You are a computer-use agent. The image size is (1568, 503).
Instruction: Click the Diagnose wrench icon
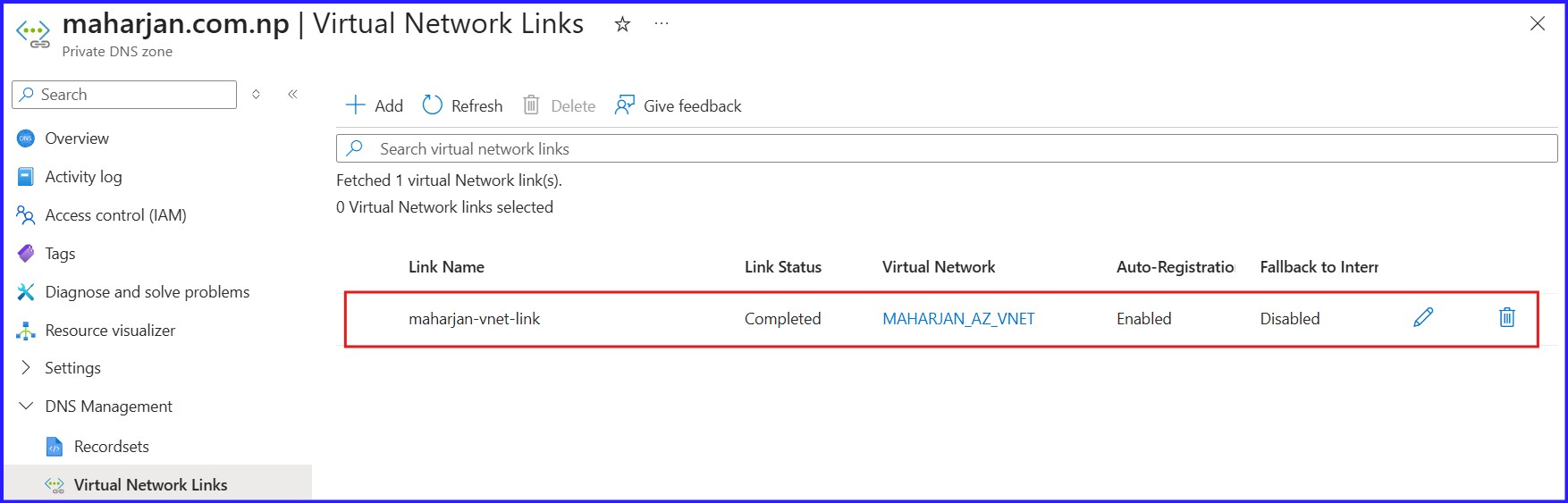point(26,292)
